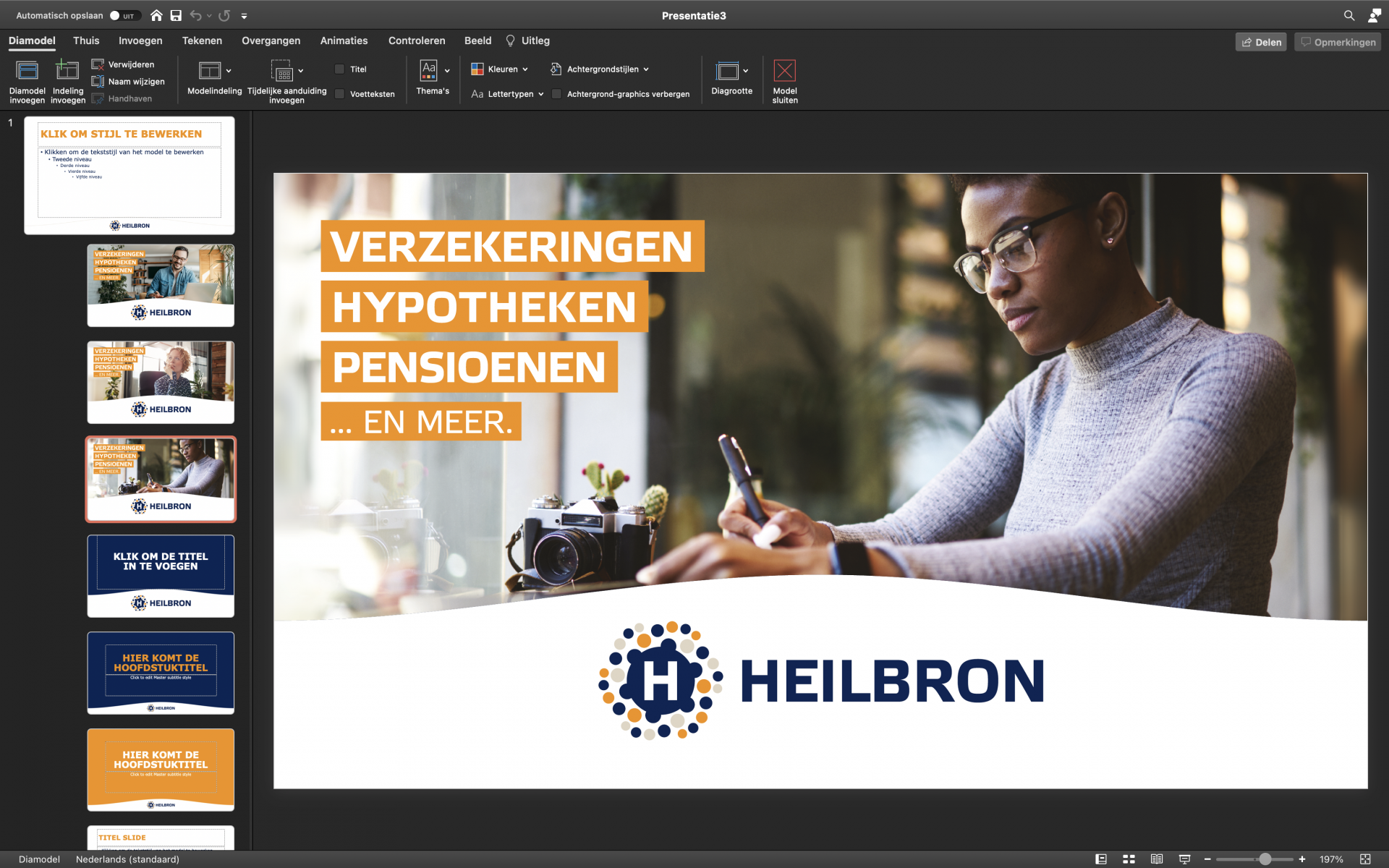
Task: Enable the Voetteksten checkbox
Action: tap(339, 94)
